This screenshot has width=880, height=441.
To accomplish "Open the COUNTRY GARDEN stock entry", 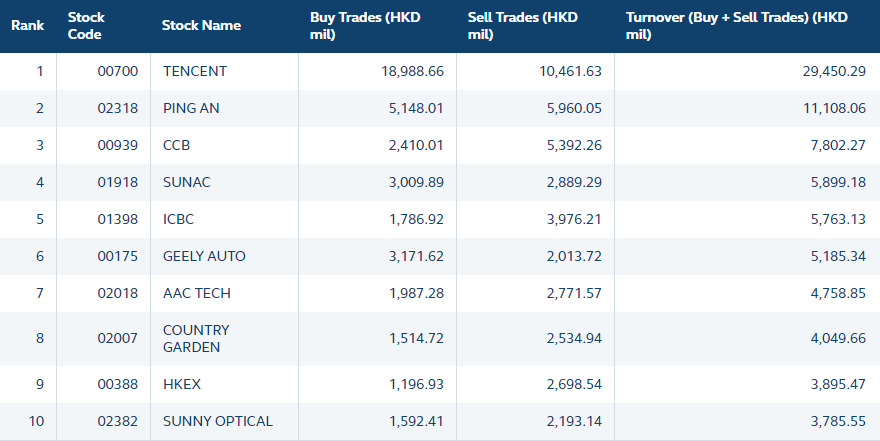I will (196, 338).
